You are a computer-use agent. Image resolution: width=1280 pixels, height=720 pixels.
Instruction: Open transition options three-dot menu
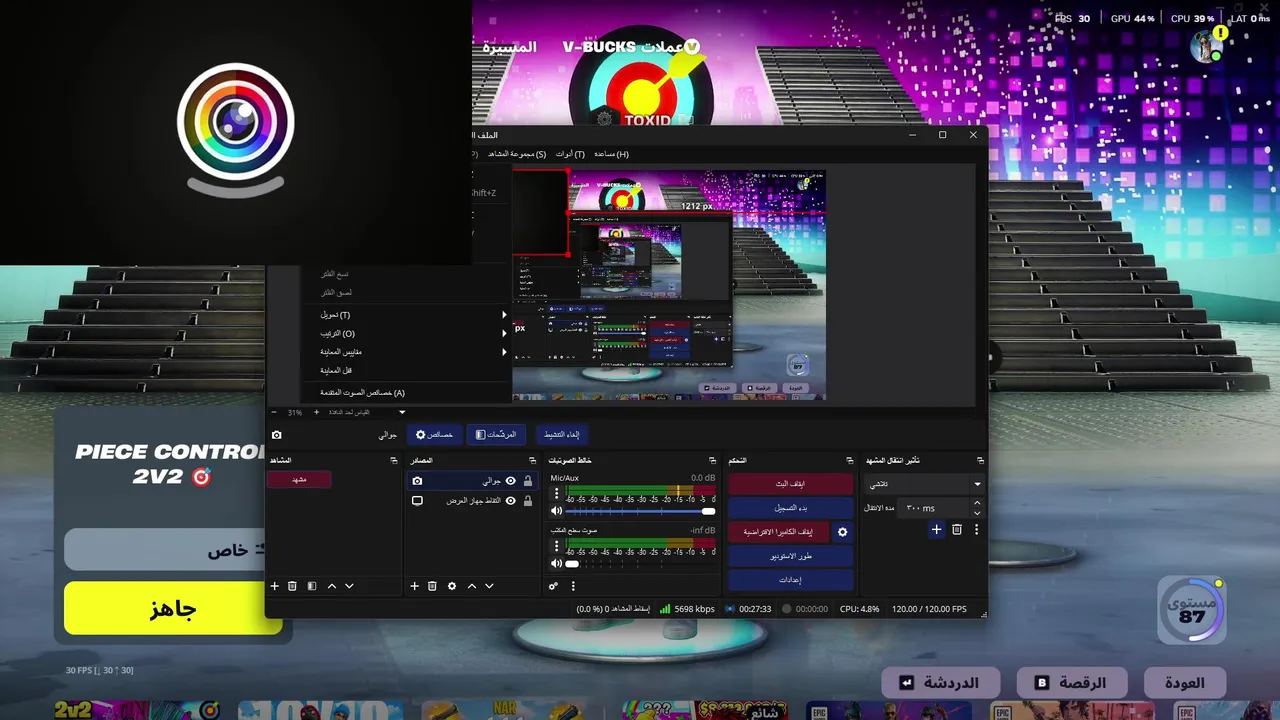click(x=976, y=529)
